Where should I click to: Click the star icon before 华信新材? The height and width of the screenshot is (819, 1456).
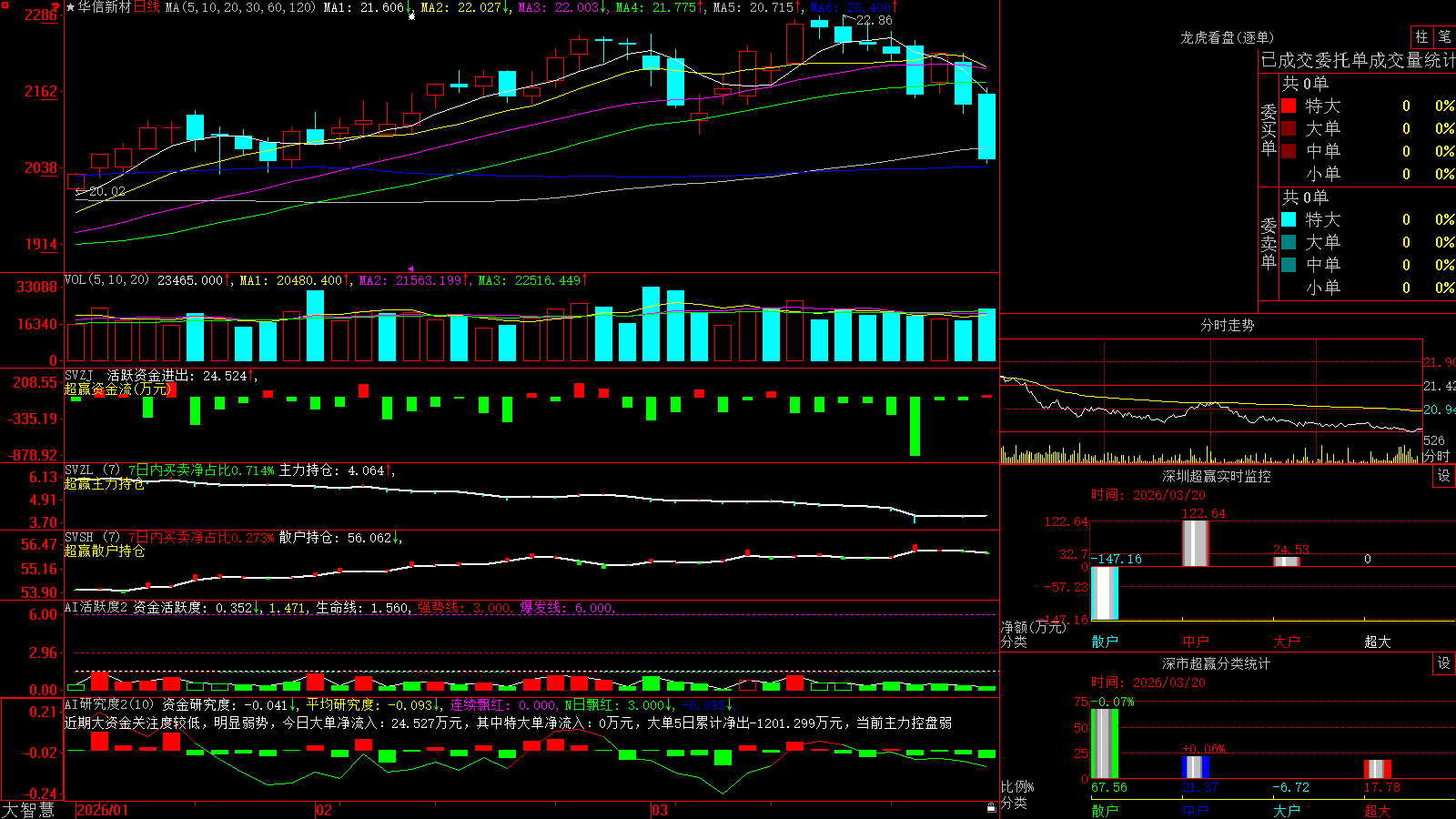coord(70,7)
